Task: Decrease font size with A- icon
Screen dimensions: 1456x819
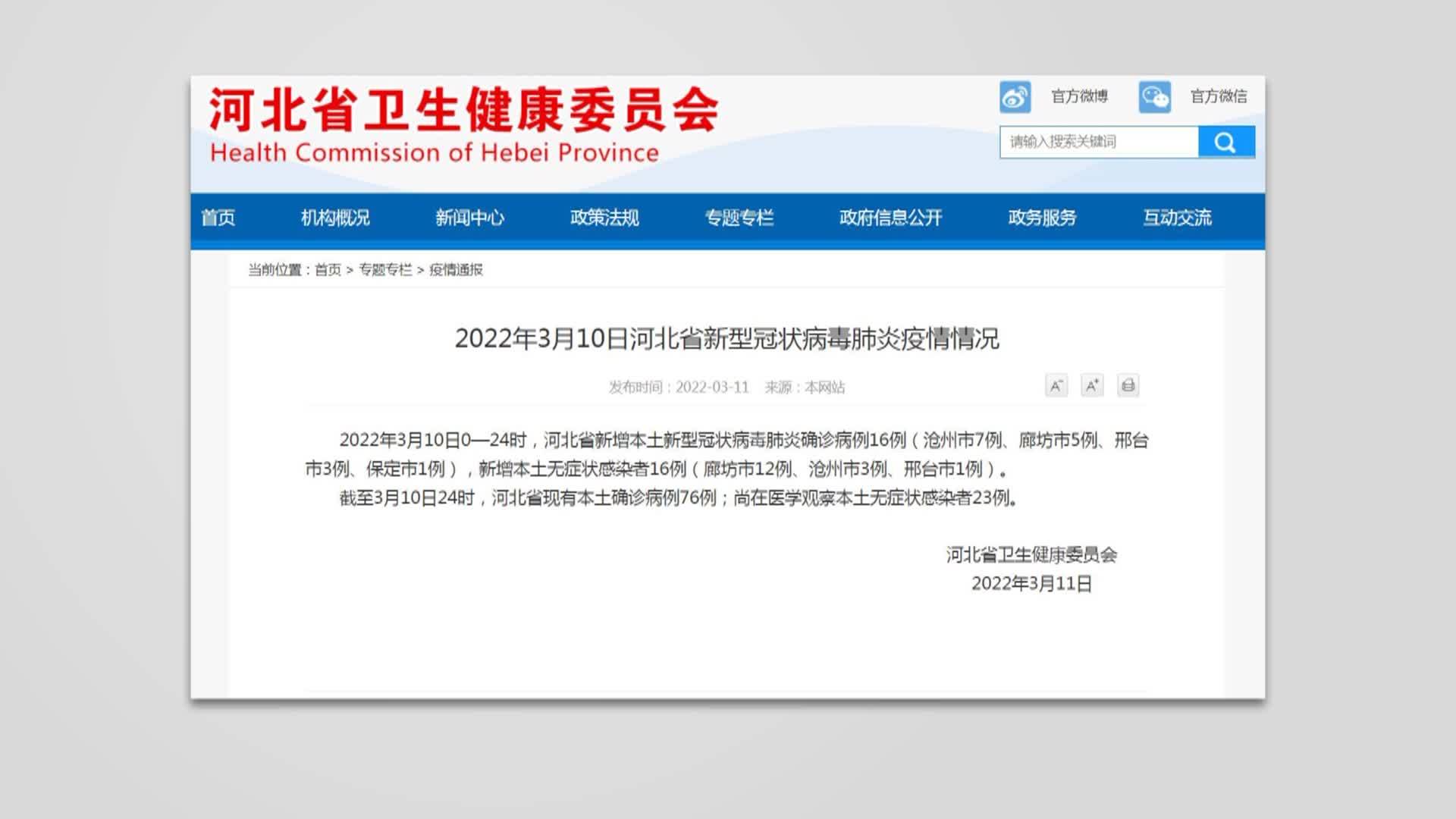Action: pos(1056,386)
